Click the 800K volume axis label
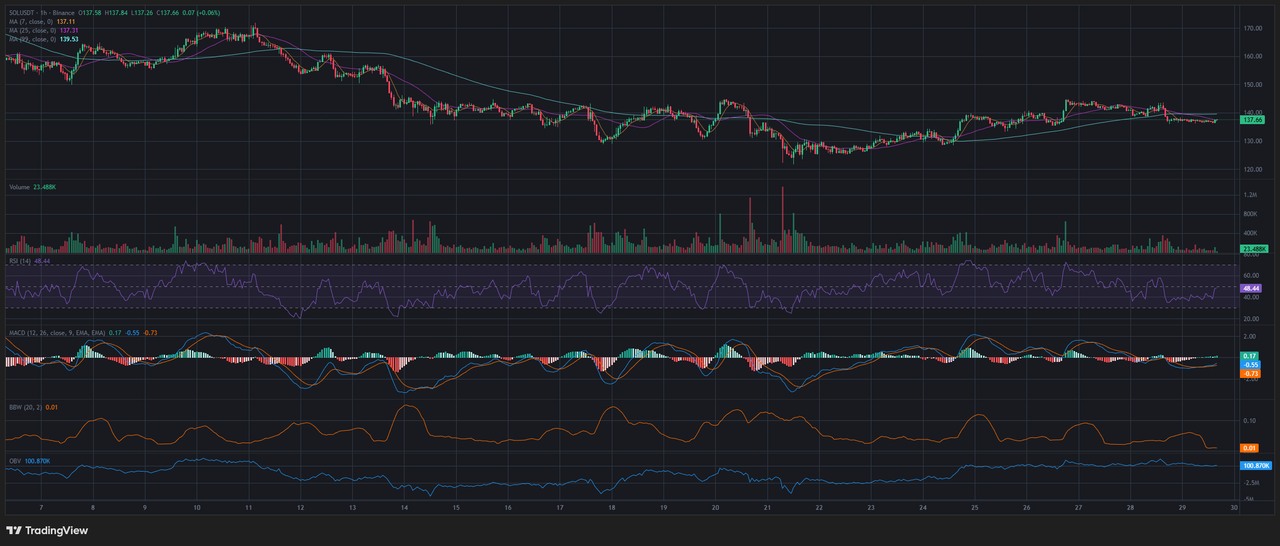Screen dimensions: 1280x546 click(1250, 214)
